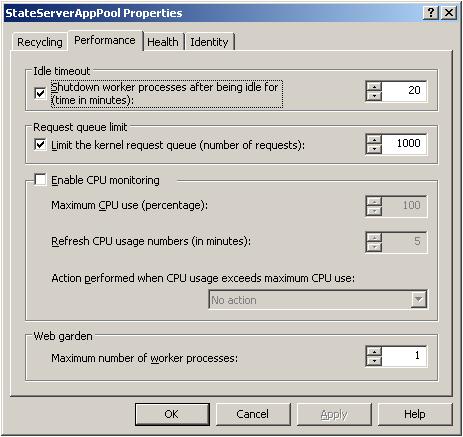Click the idle timeout value field showing 20
The height and width of the screenshot is (437, 463).
404,91
